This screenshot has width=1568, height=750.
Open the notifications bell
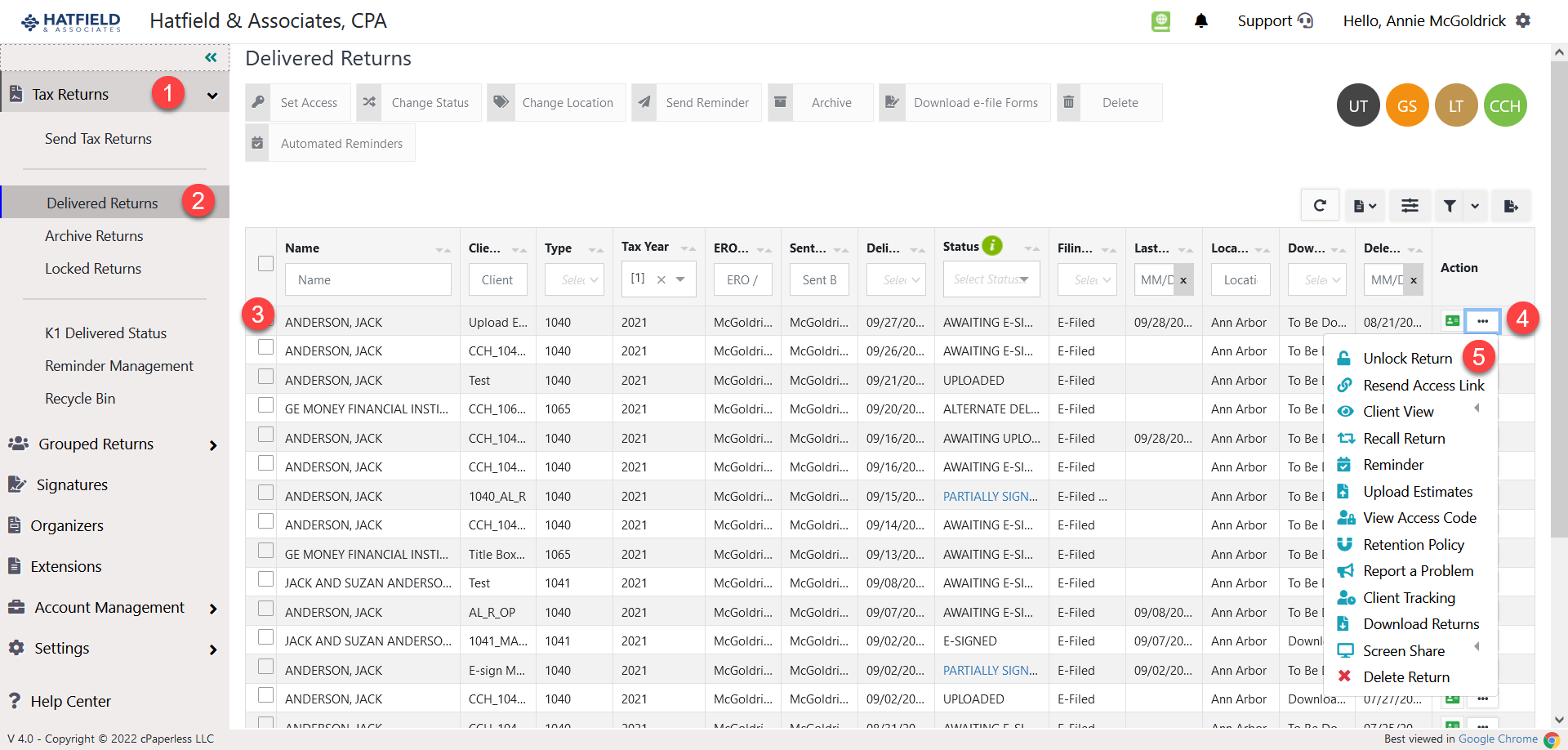click(1201, 20)
